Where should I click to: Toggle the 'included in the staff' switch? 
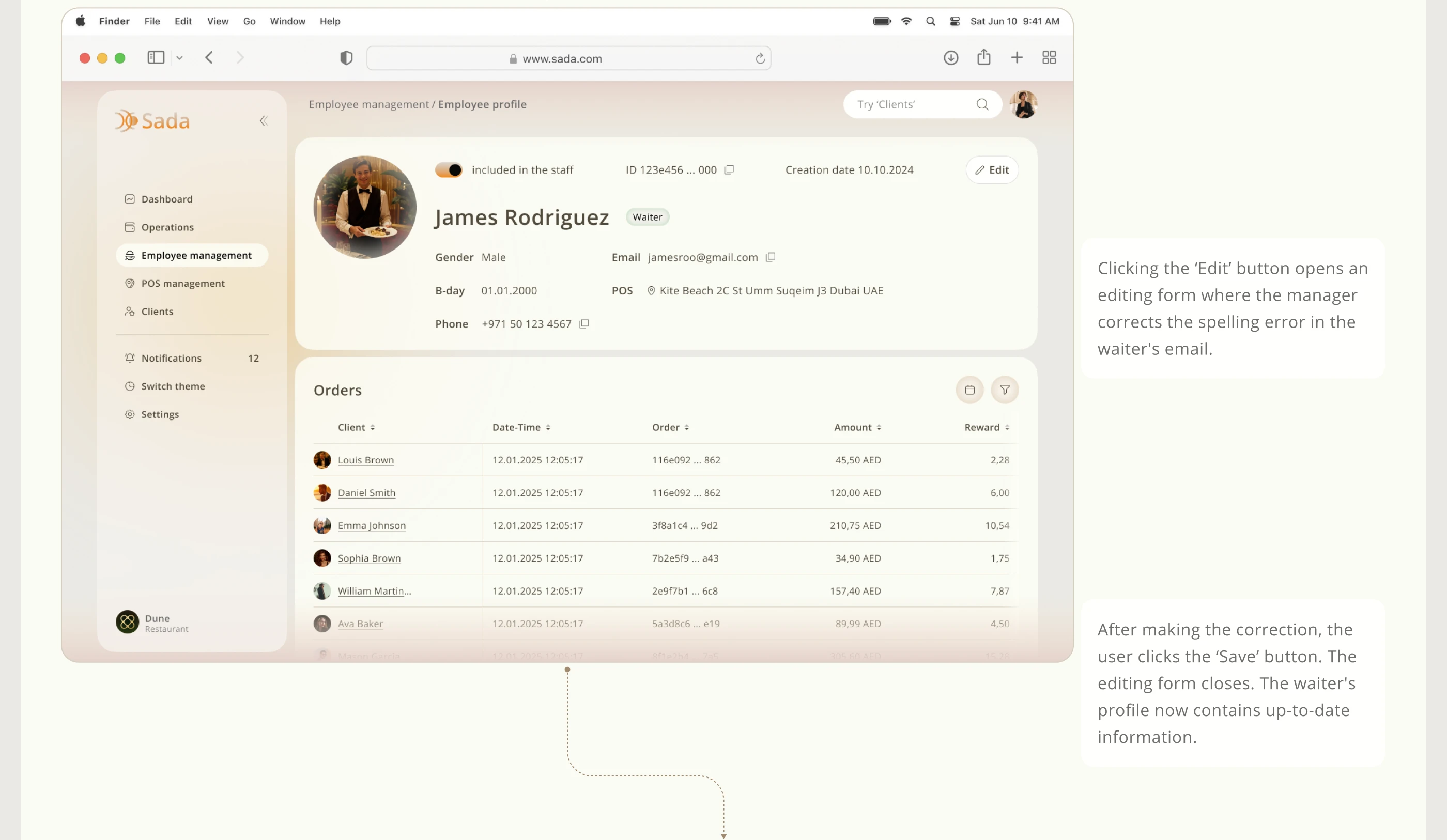(449, 170)
